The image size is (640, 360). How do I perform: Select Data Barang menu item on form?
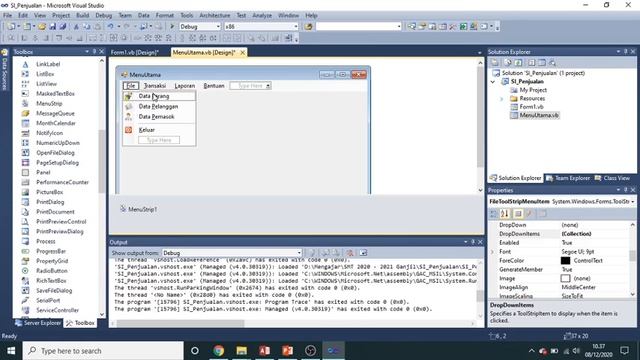click(159, 96)
